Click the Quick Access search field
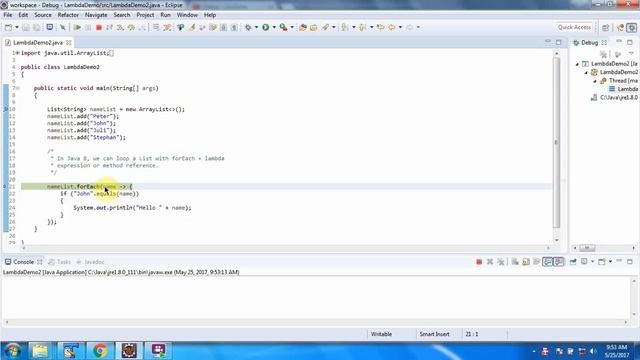640x360 pixels. pos(574,27)
